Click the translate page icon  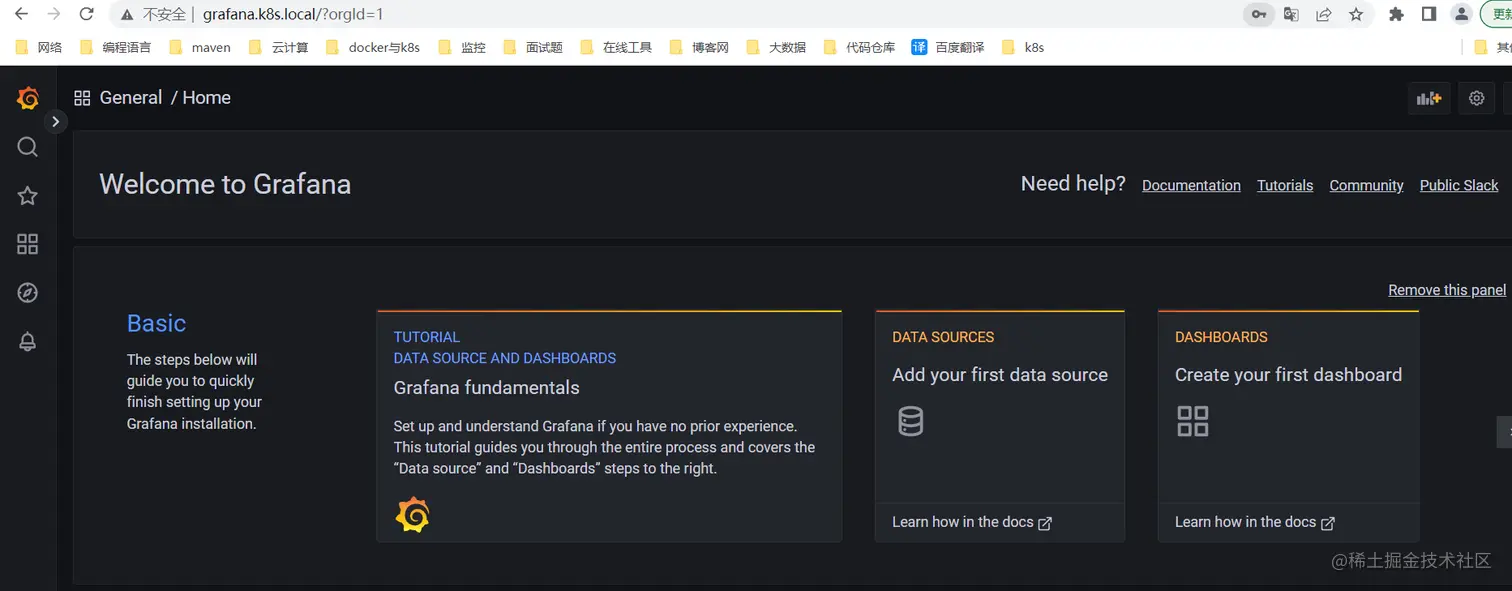click(1291, 14)
